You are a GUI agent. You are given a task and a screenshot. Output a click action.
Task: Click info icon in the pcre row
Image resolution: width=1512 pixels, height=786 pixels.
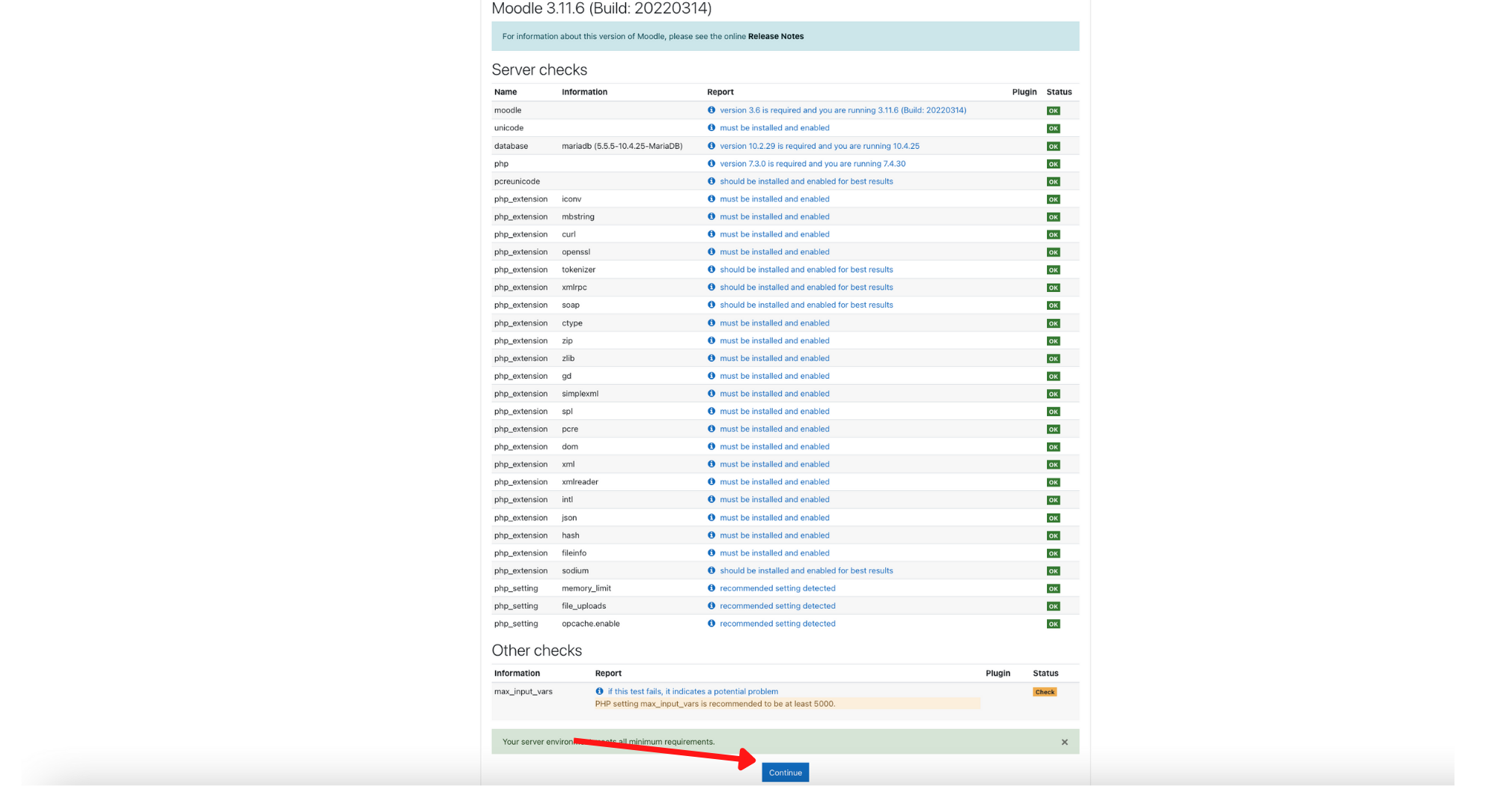click(711, 429)
